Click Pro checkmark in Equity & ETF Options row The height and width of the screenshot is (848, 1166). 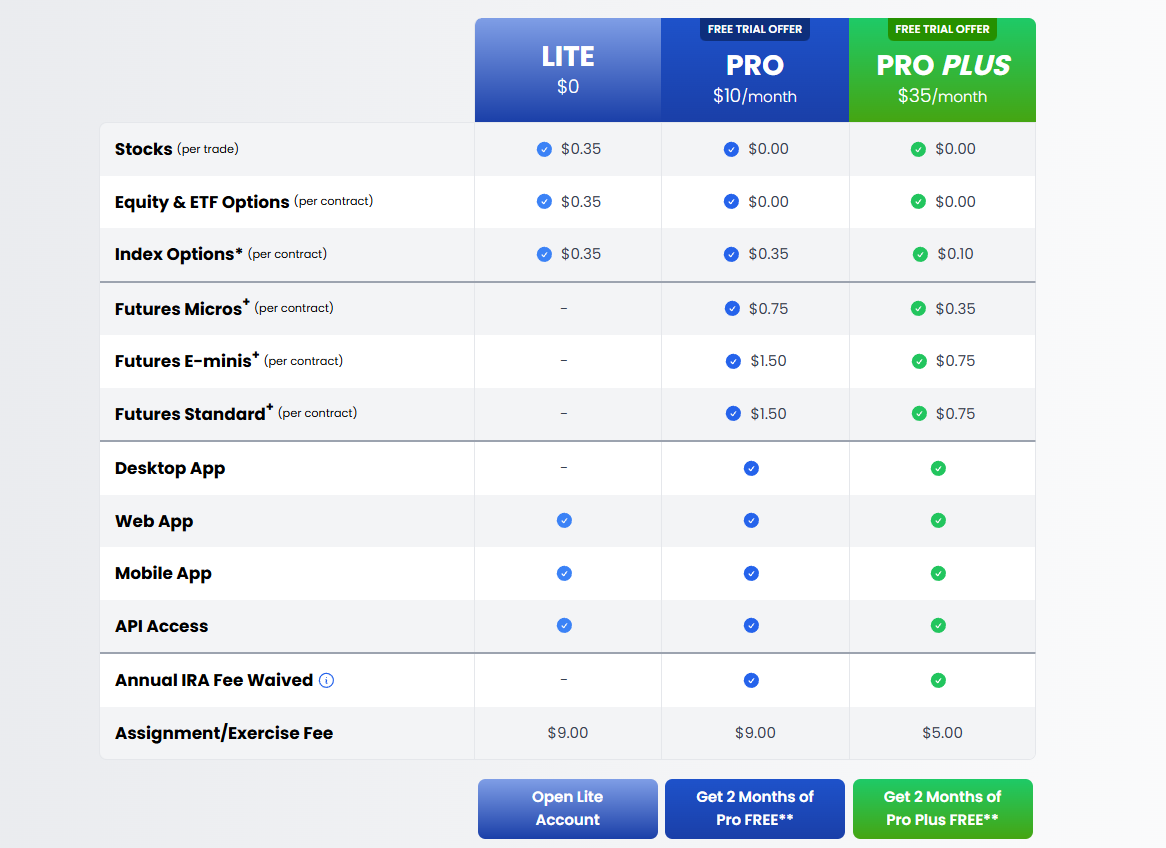coord(732,202)
